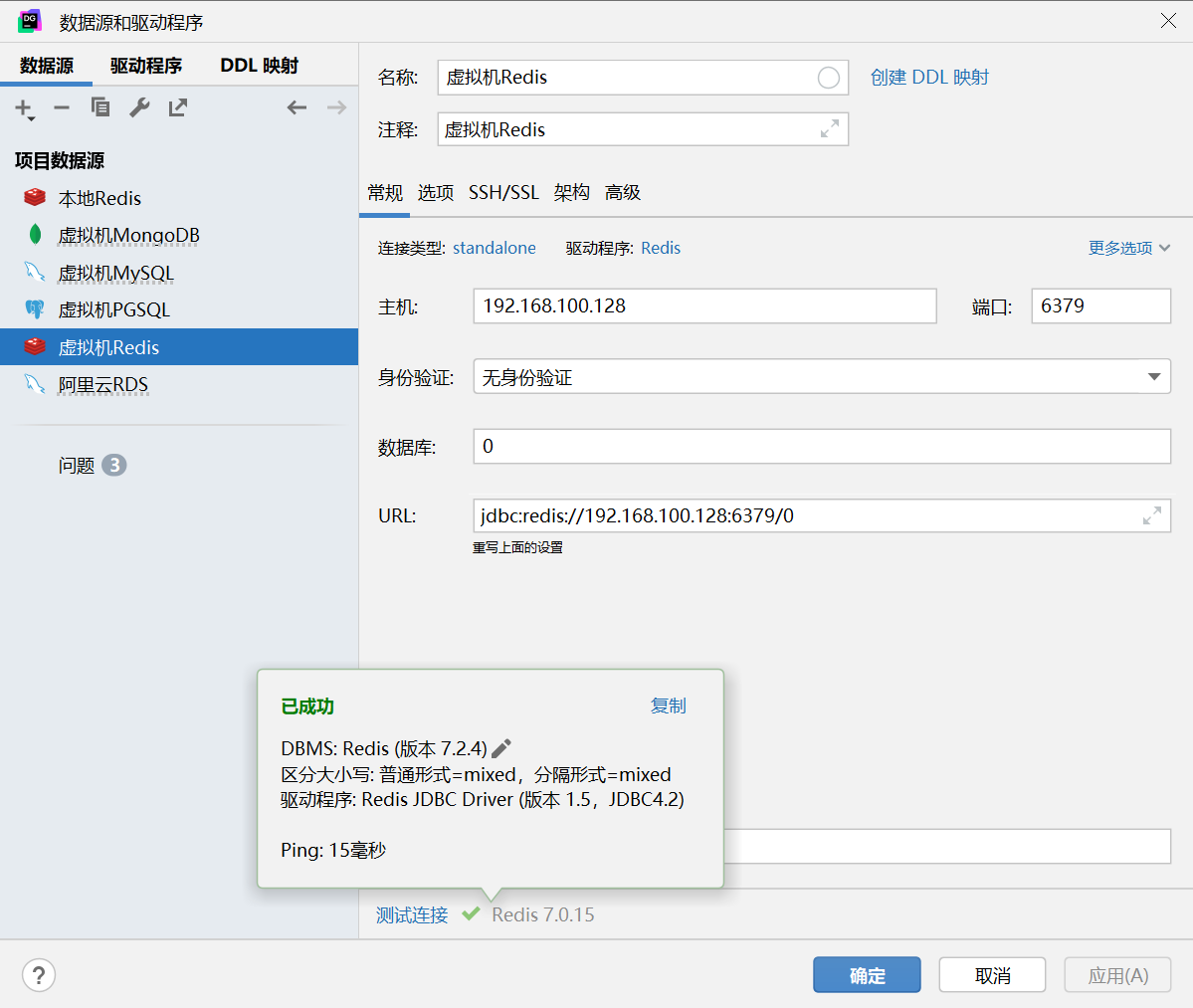The image size is (1193, 1008).
Task: Expand the comment field with the arrows icon
Action: point(829,128)
